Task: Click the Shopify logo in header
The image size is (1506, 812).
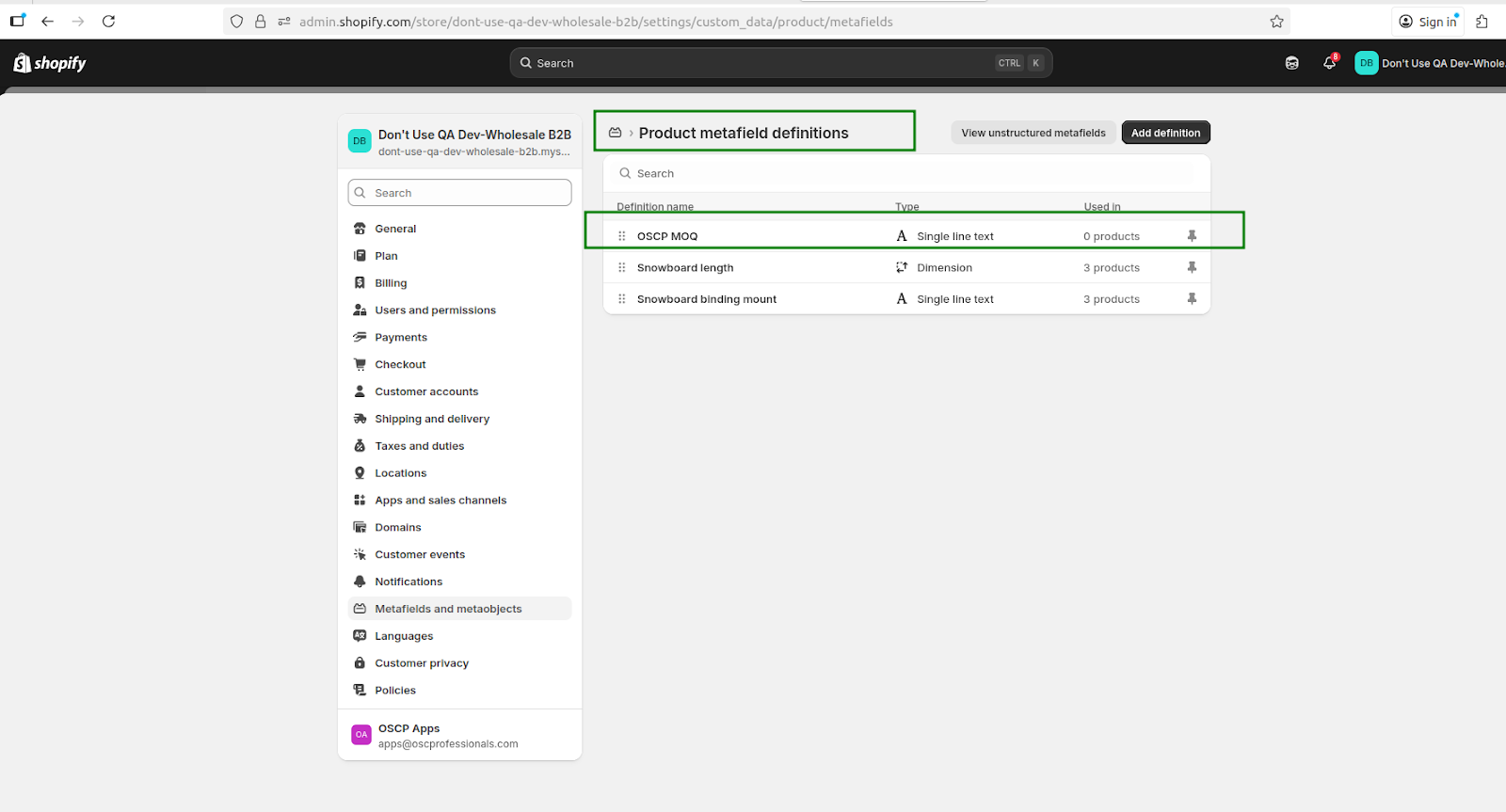Action: (x=50, y=63)
